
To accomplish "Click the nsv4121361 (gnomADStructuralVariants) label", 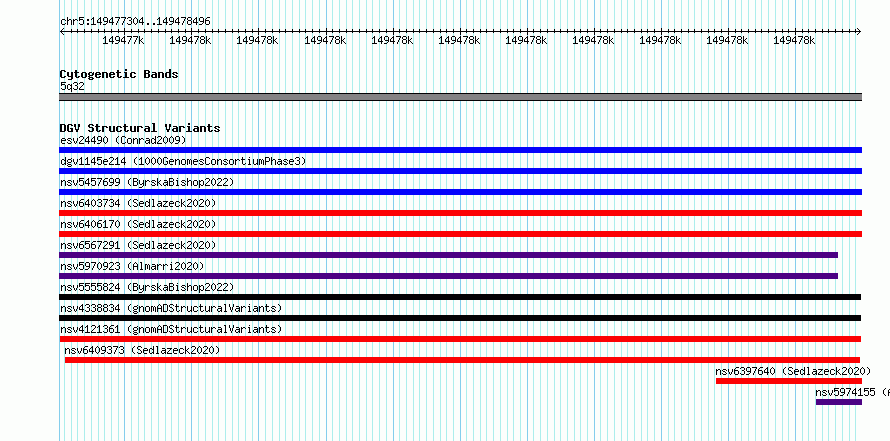I will pos(171,329).
